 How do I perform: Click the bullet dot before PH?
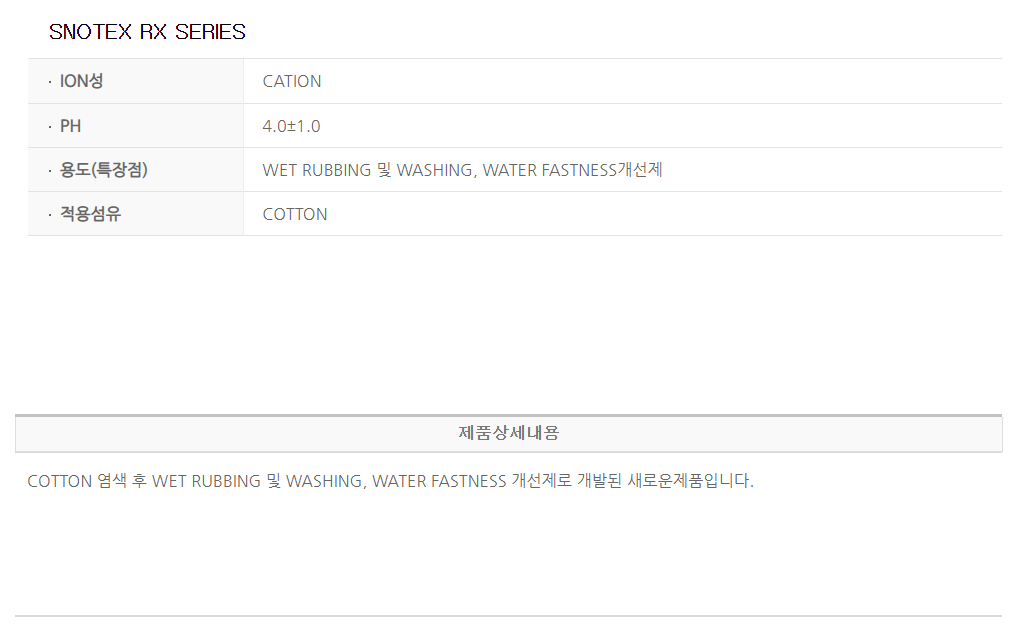tap(50, 127)
